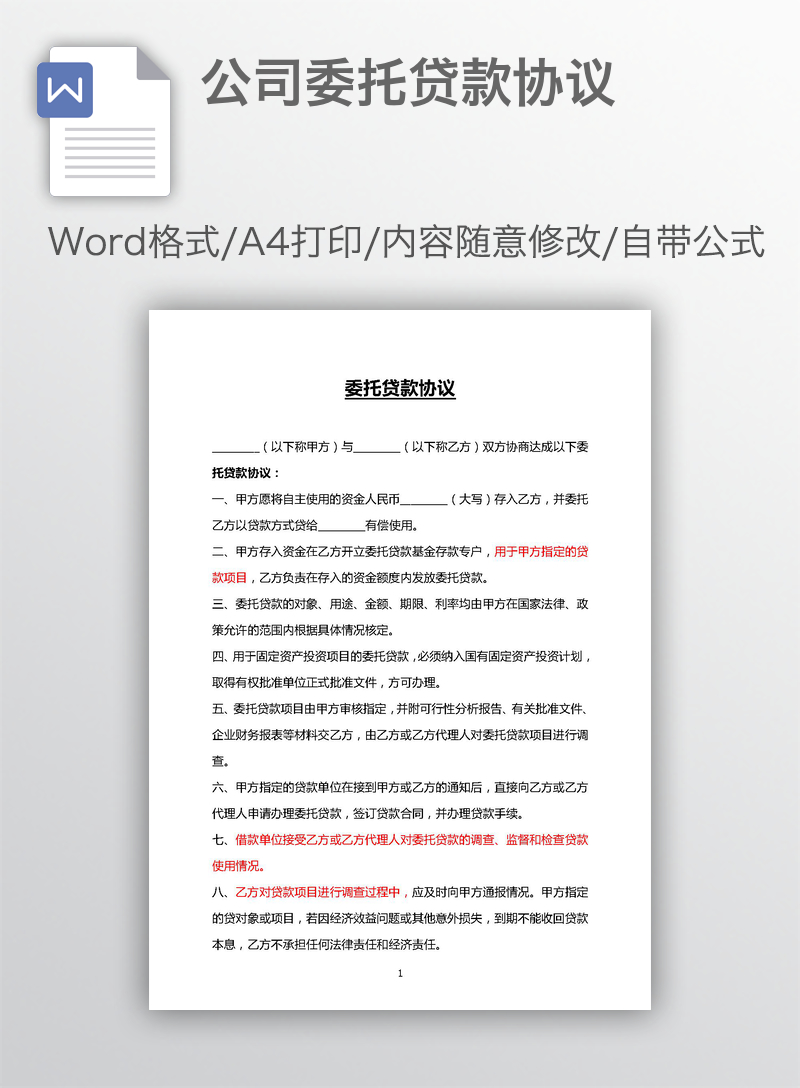Click the red text 使用情况。
This screenshot has height=1088, width=800.
pos(239,866)
